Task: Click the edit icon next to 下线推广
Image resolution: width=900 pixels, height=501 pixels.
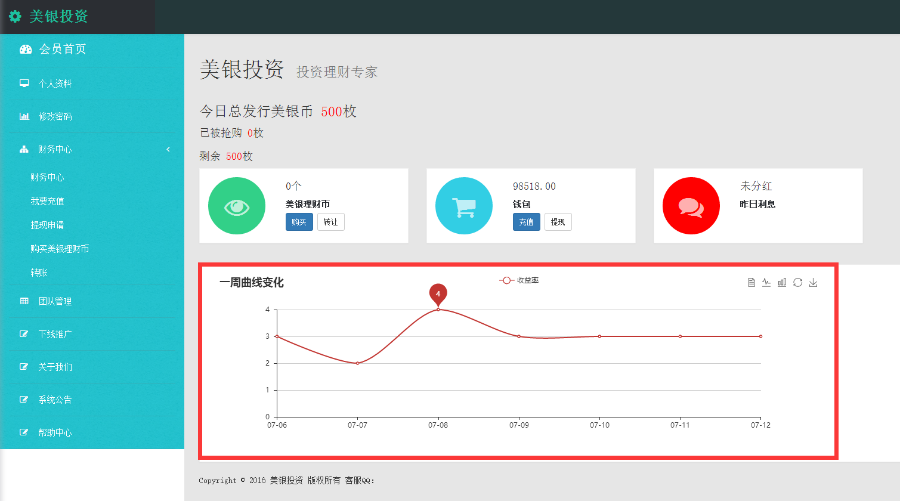Action: tap(24, 333)
